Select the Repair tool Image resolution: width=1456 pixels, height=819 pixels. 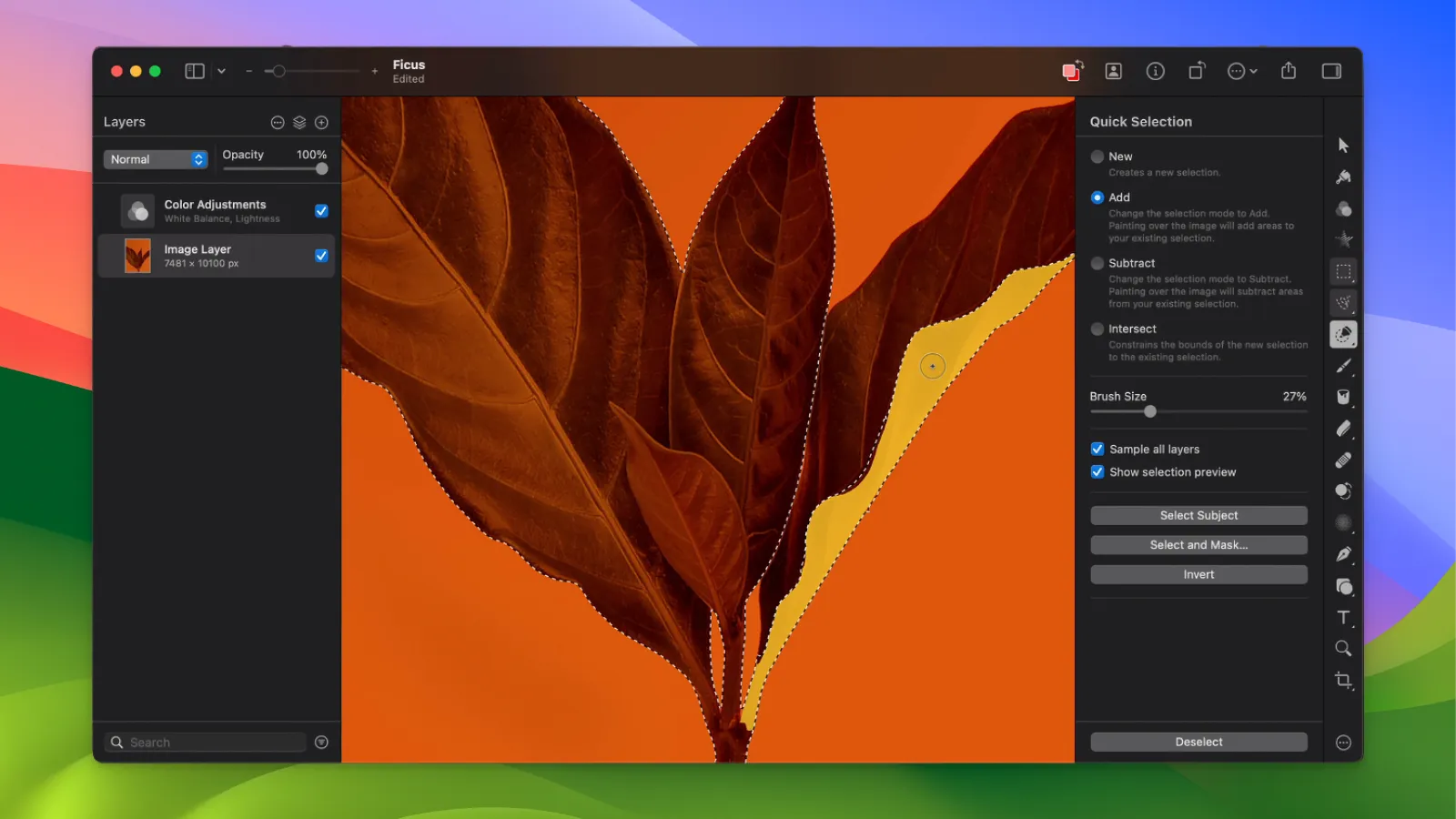[1344, 460]
